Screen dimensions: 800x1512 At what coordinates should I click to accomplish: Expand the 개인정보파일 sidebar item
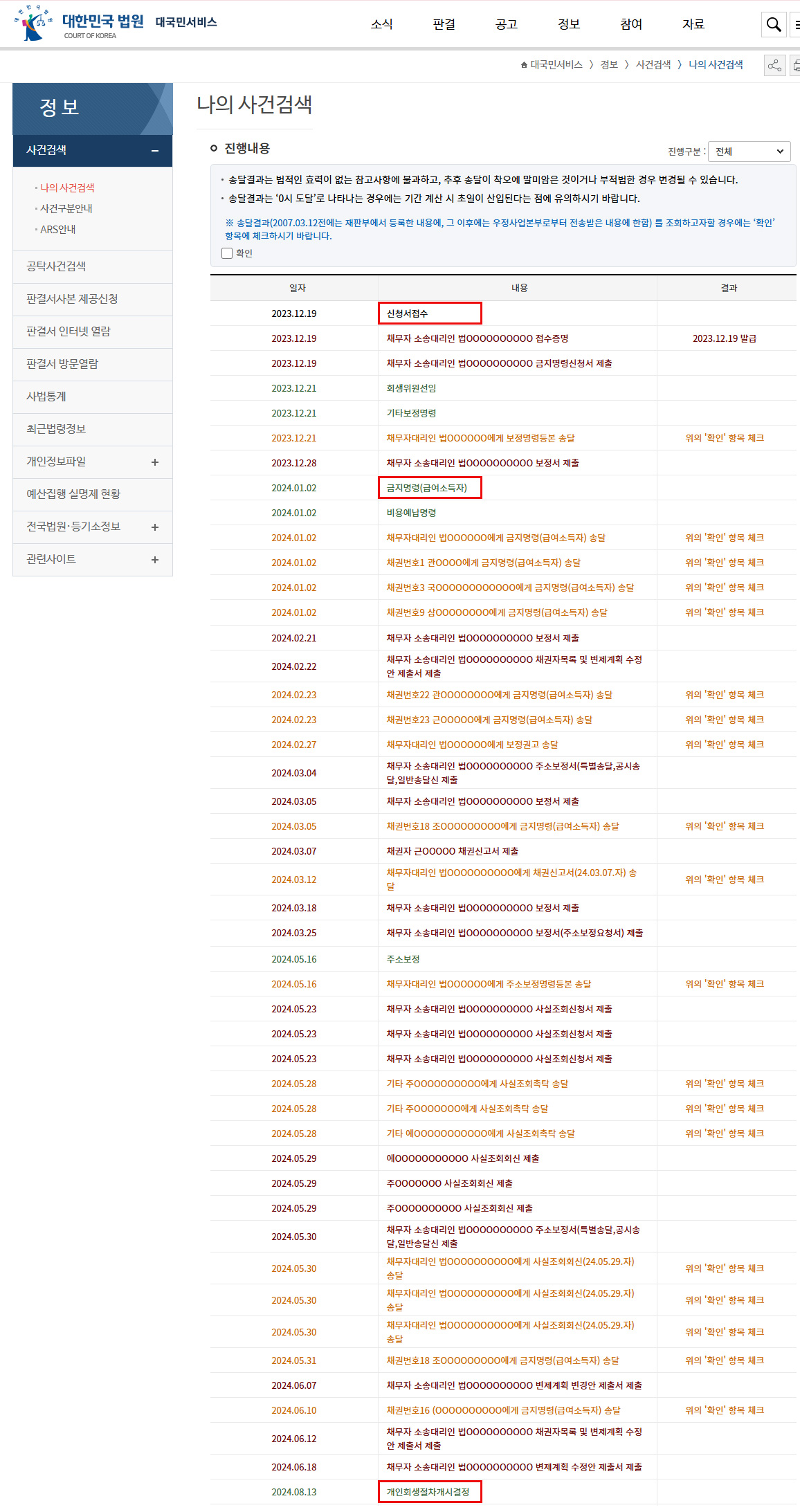point(155,462)
